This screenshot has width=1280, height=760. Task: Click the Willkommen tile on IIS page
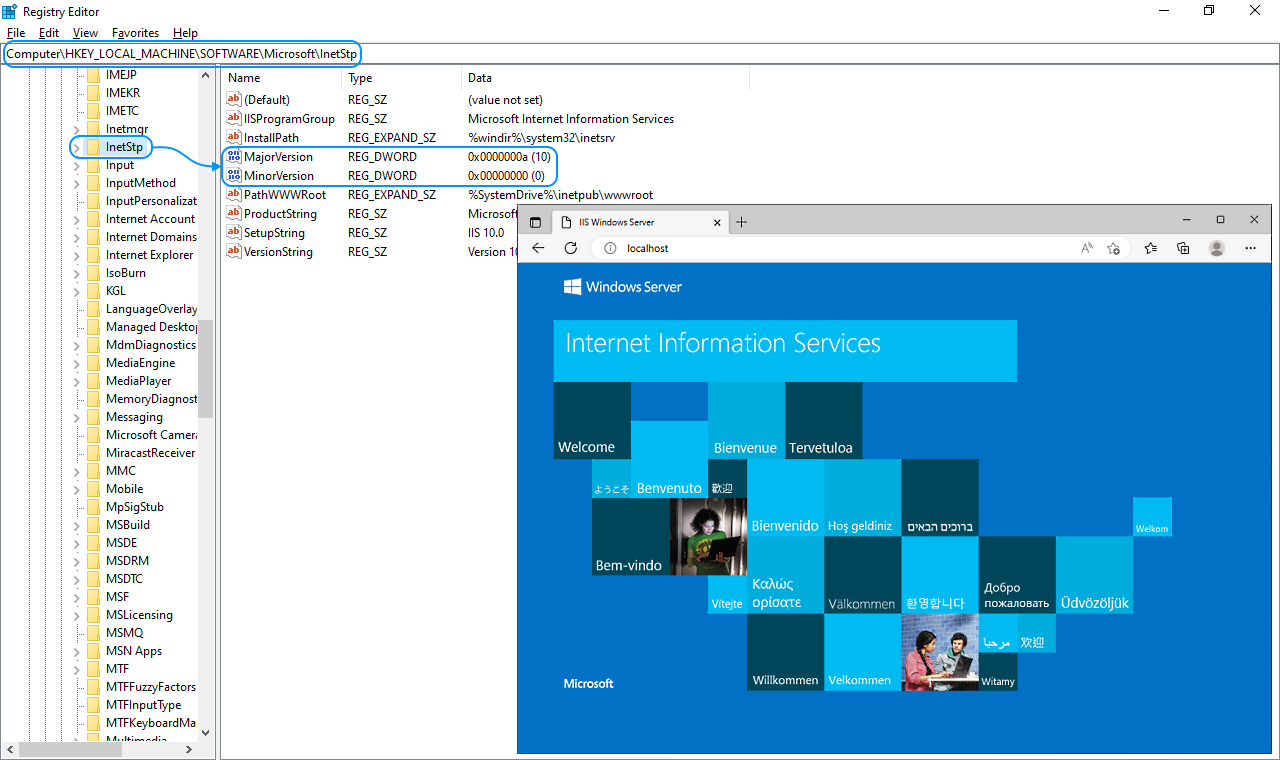(x=785, y=652)
